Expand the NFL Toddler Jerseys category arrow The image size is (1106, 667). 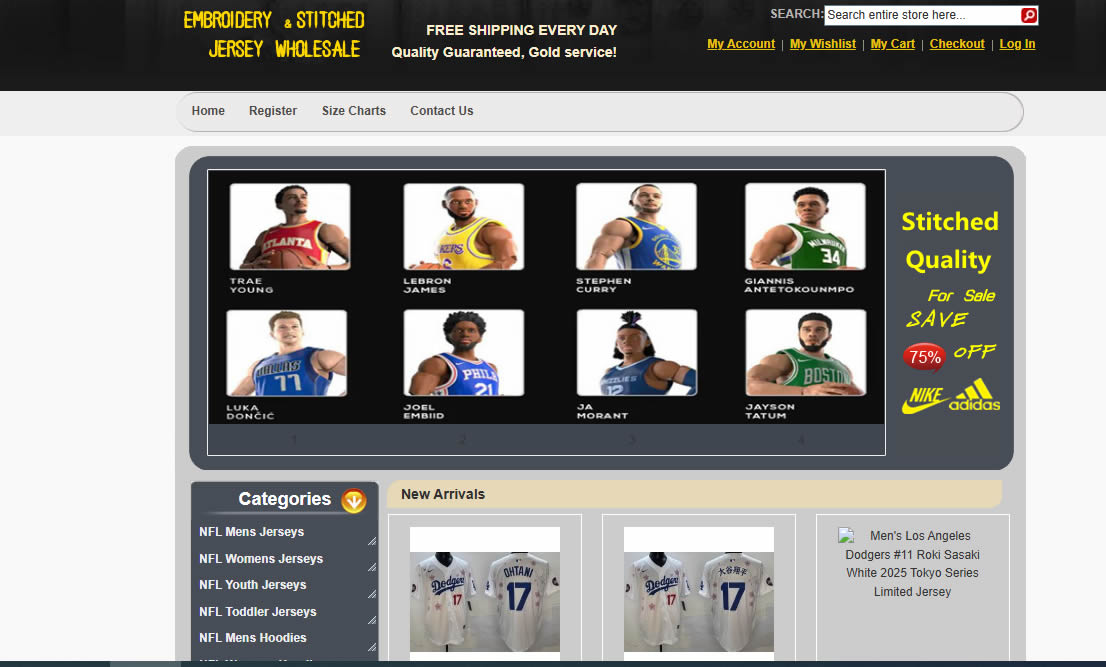coord(372,620)
